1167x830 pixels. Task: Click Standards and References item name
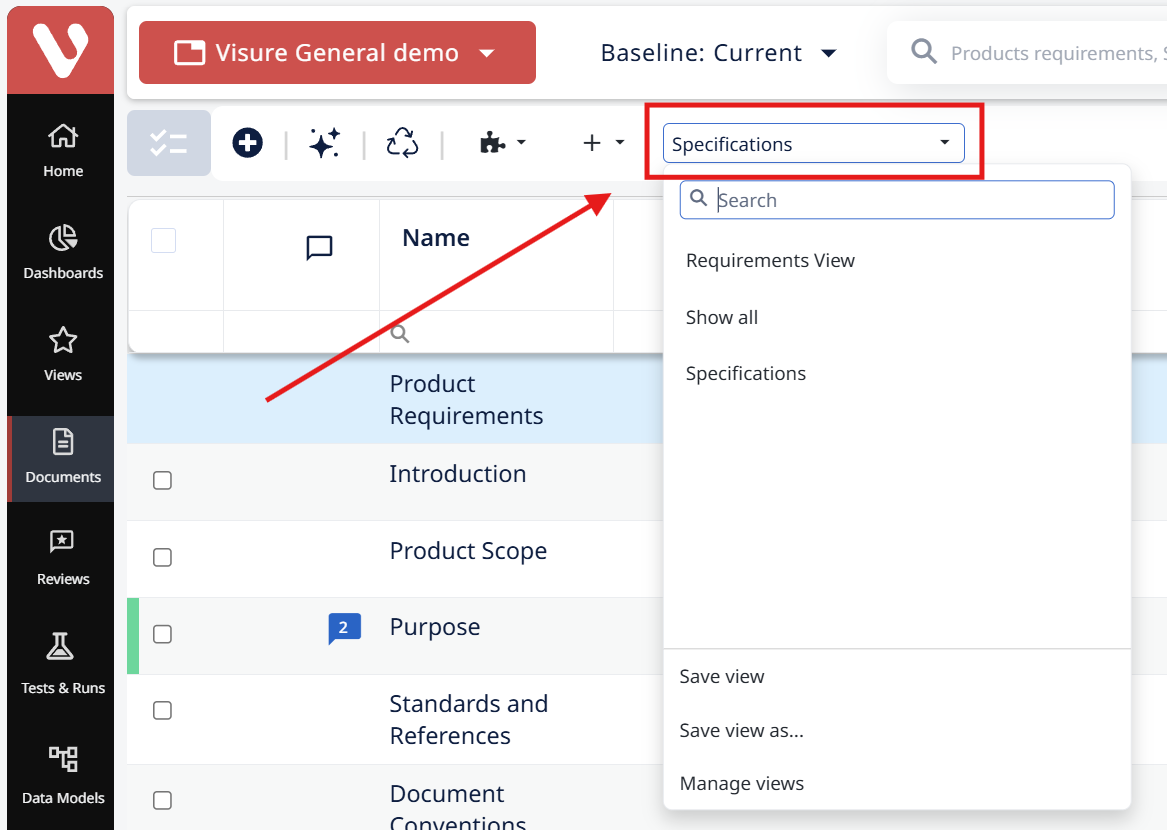pos(468,719)
